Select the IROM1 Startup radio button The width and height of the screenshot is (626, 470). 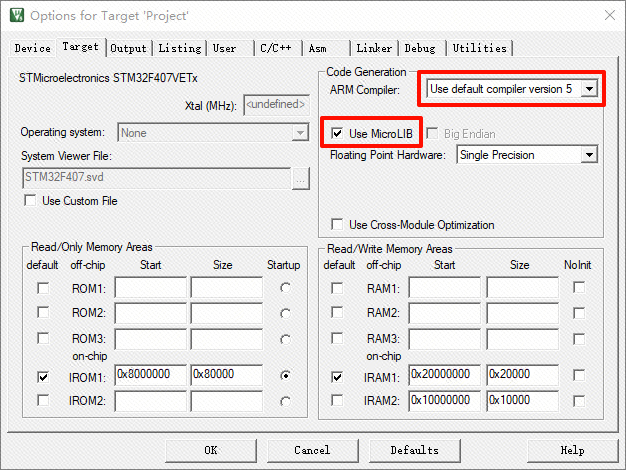(x=286, y=376)
